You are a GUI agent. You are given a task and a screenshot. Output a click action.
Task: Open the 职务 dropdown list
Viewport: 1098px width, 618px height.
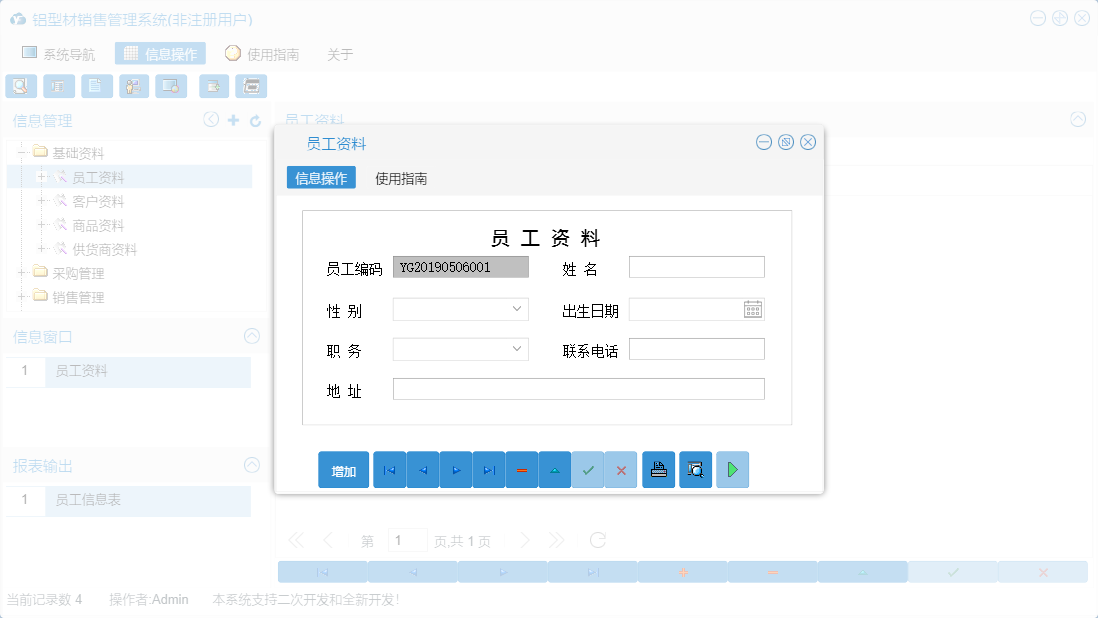pyautogui.click(x=519, y=349)
